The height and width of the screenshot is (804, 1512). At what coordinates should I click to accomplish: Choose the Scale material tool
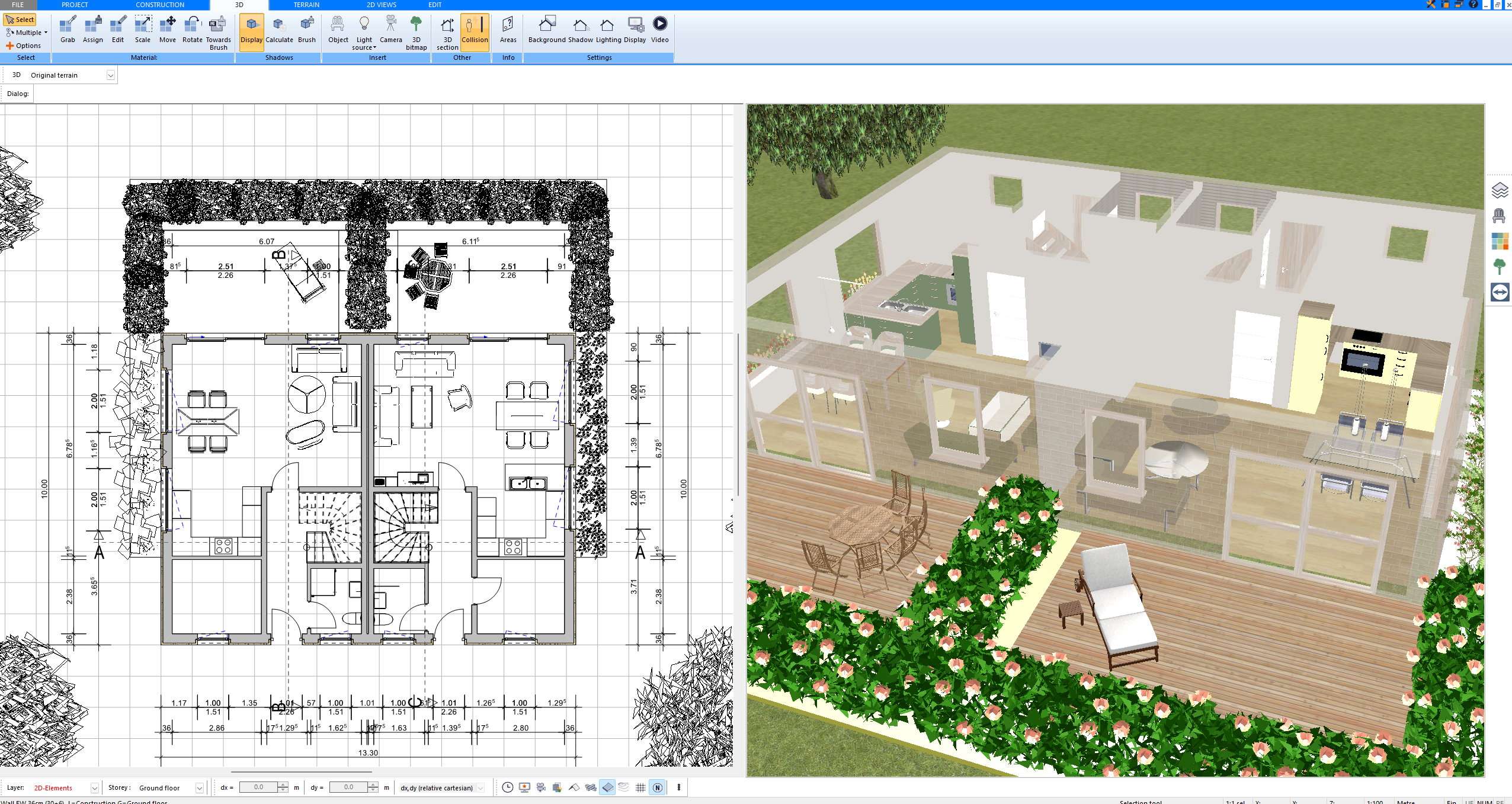[x=142, y=30]
